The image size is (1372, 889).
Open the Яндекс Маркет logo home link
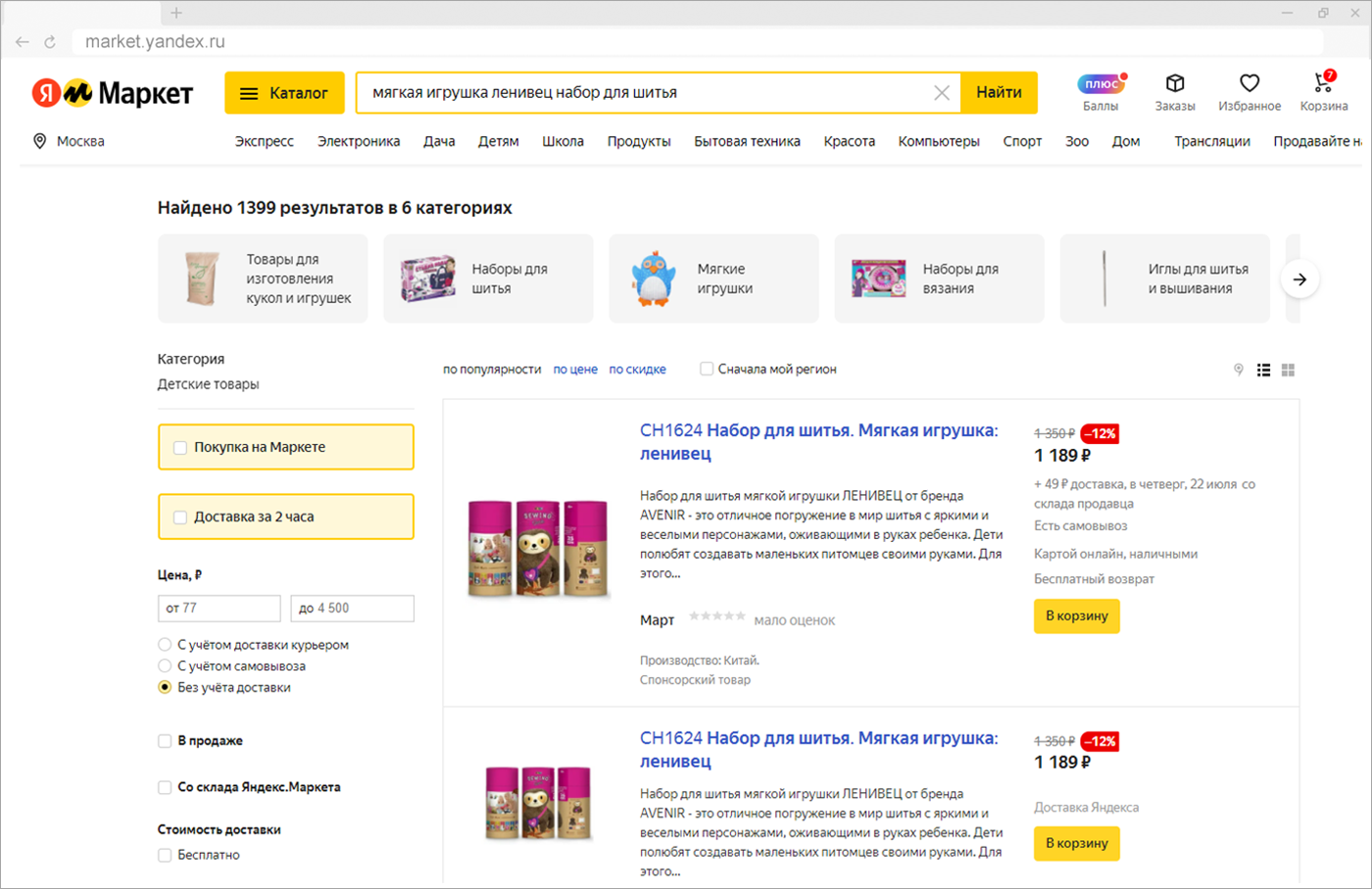click(112, 93)
